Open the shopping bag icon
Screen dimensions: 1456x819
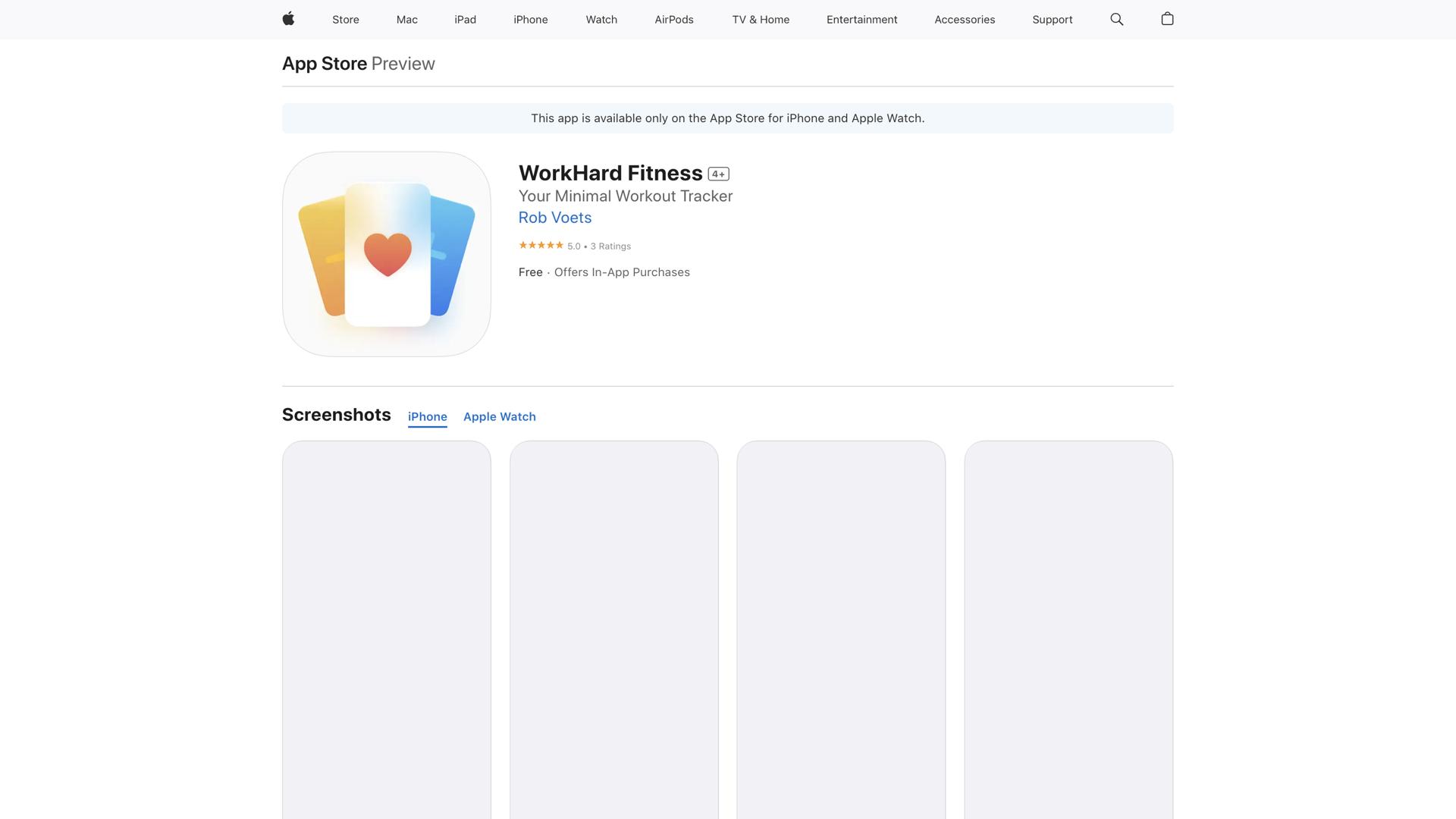1167,19
